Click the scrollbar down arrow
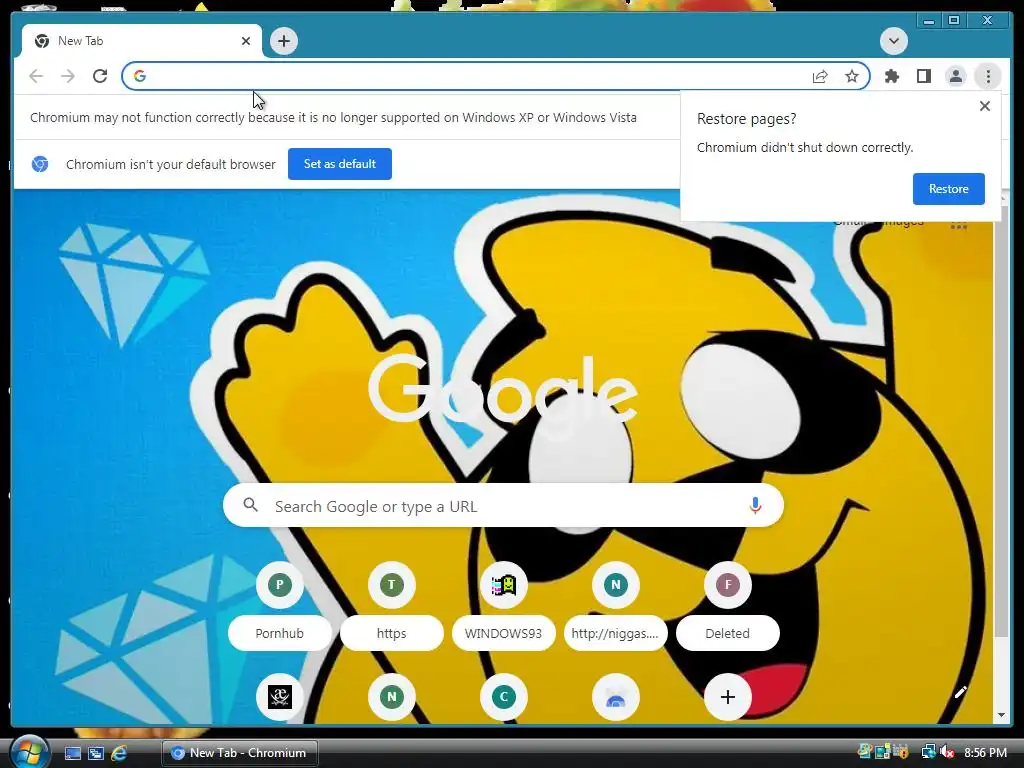The height and width of the screenshot is (768, 1024). click(1001, 715)
